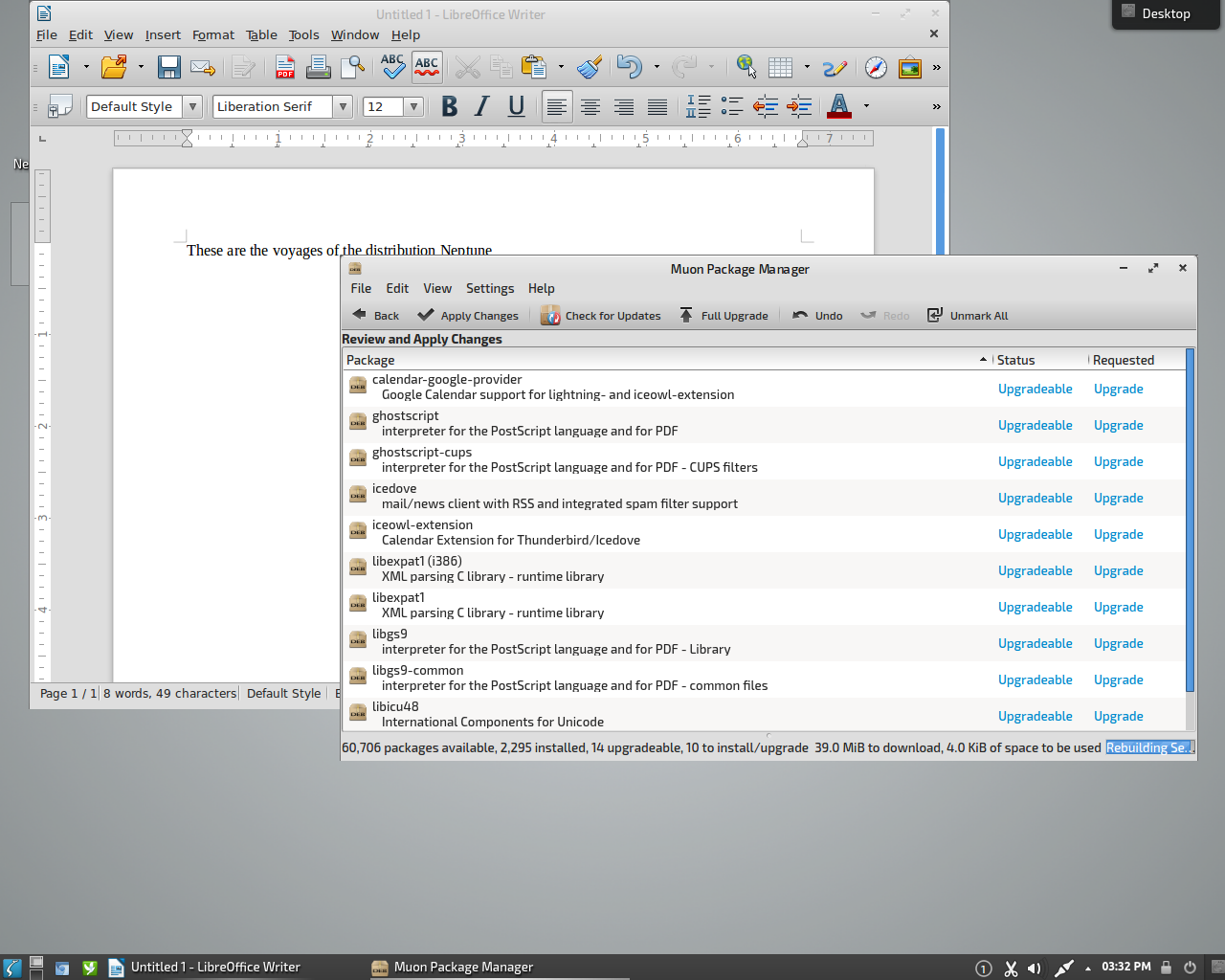Screen dimensions: 1225x980
Task: Open the Table icon dropdown arrow
Action: 807,67
